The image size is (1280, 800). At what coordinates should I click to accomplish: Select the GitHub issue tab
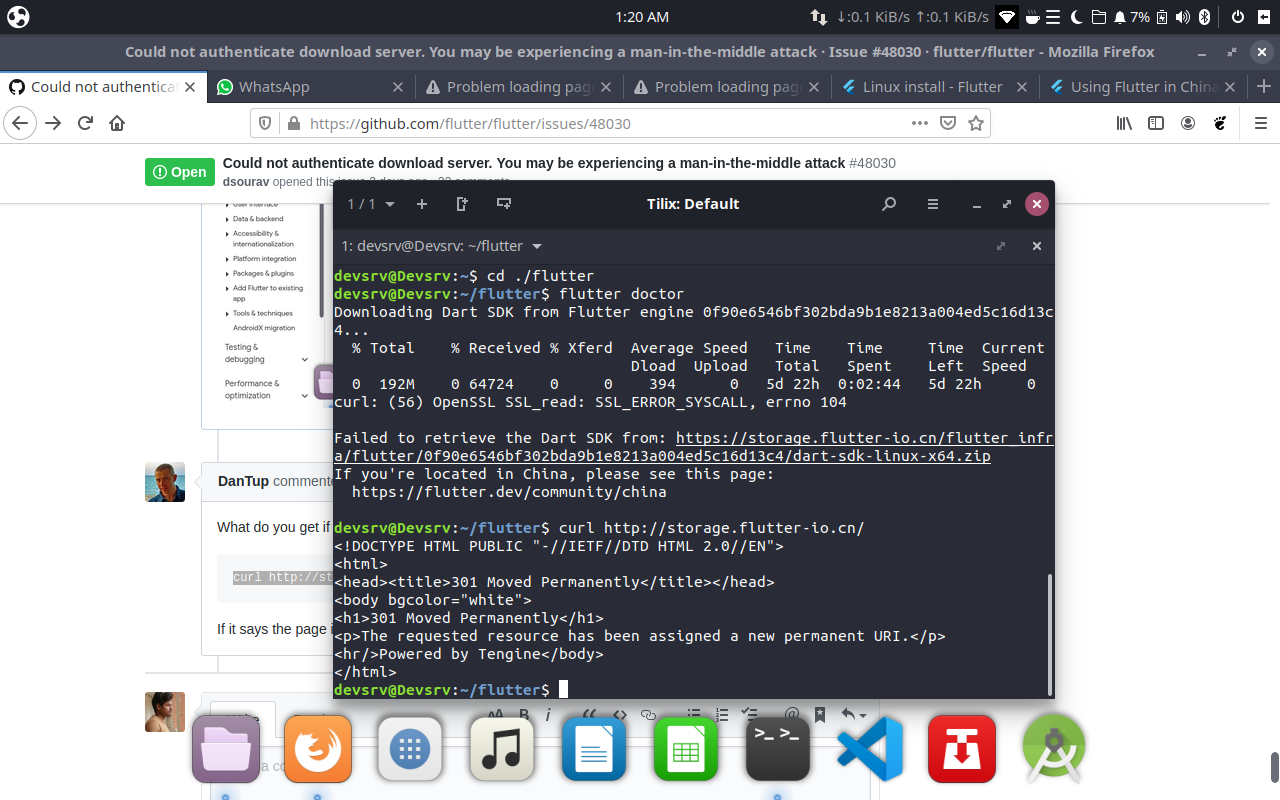point(103,87)
